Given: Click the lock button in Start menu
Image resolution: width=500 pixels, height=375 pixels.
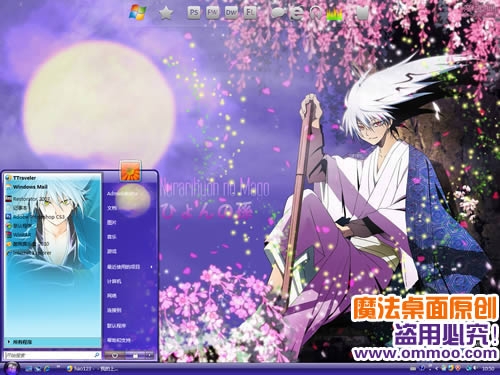Looking at the screenshot, I should click(x=135, y=356).
